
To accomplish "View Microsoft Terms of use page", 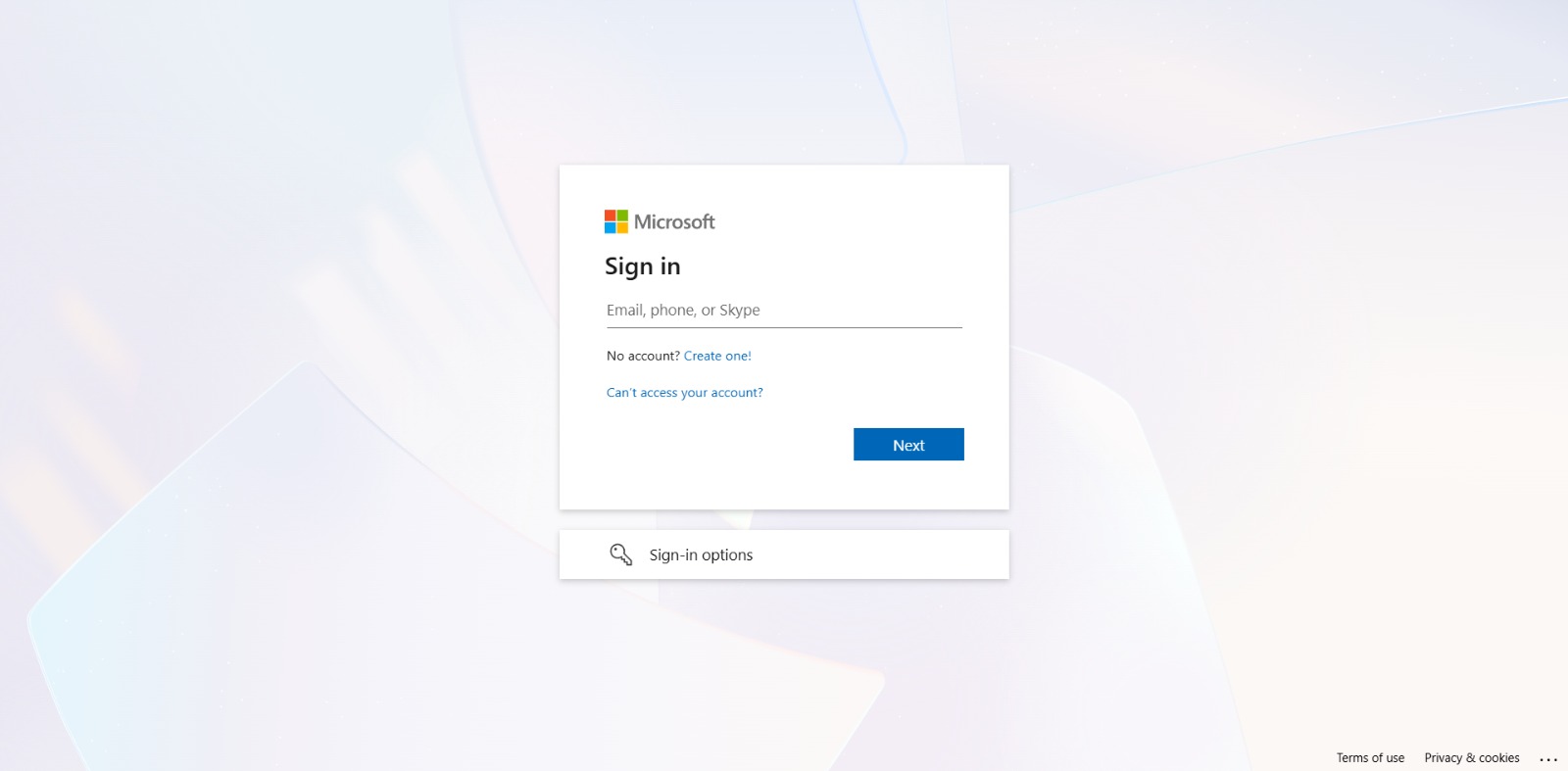I will tap(1370, 758).
